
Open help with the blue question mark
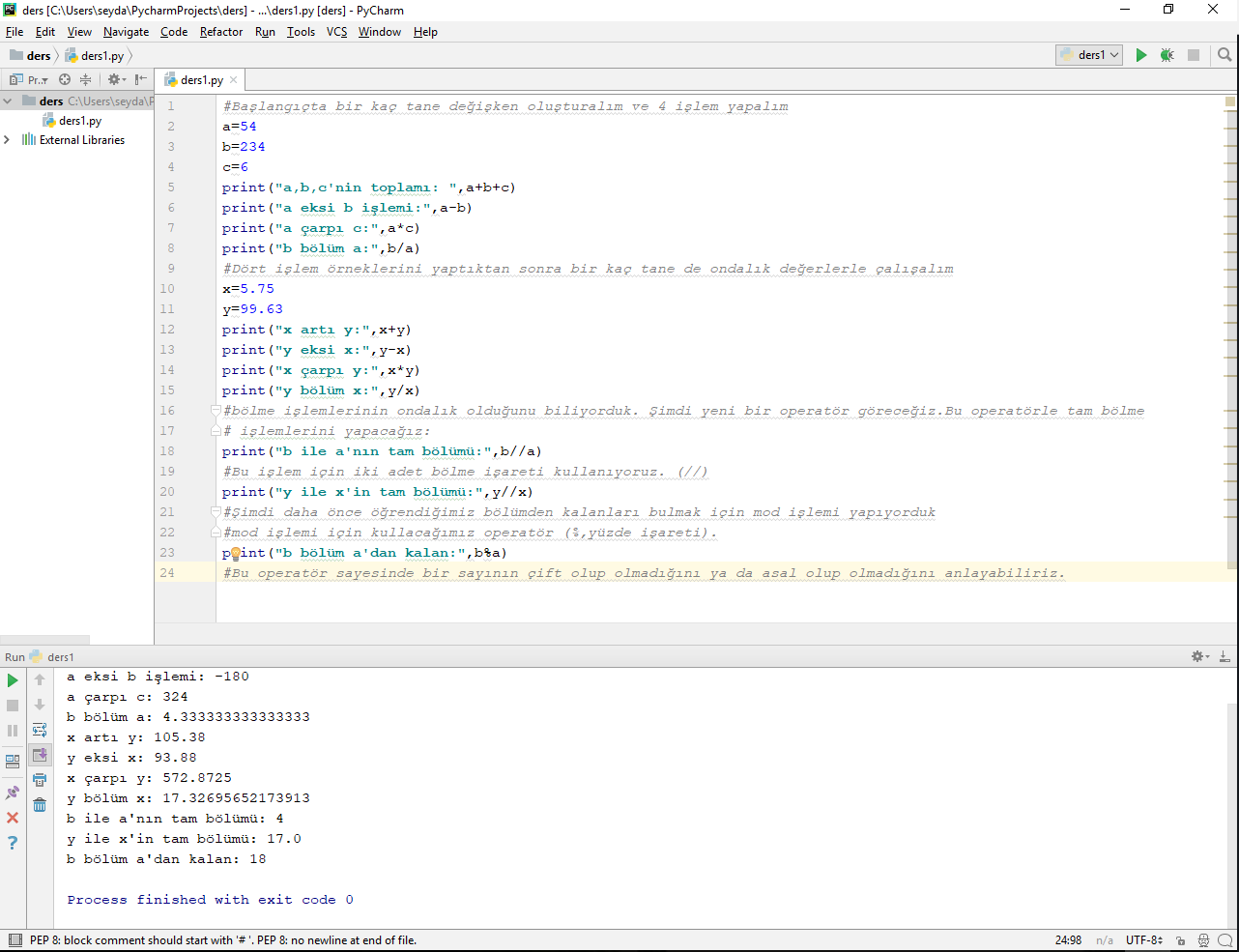(13, 843)
